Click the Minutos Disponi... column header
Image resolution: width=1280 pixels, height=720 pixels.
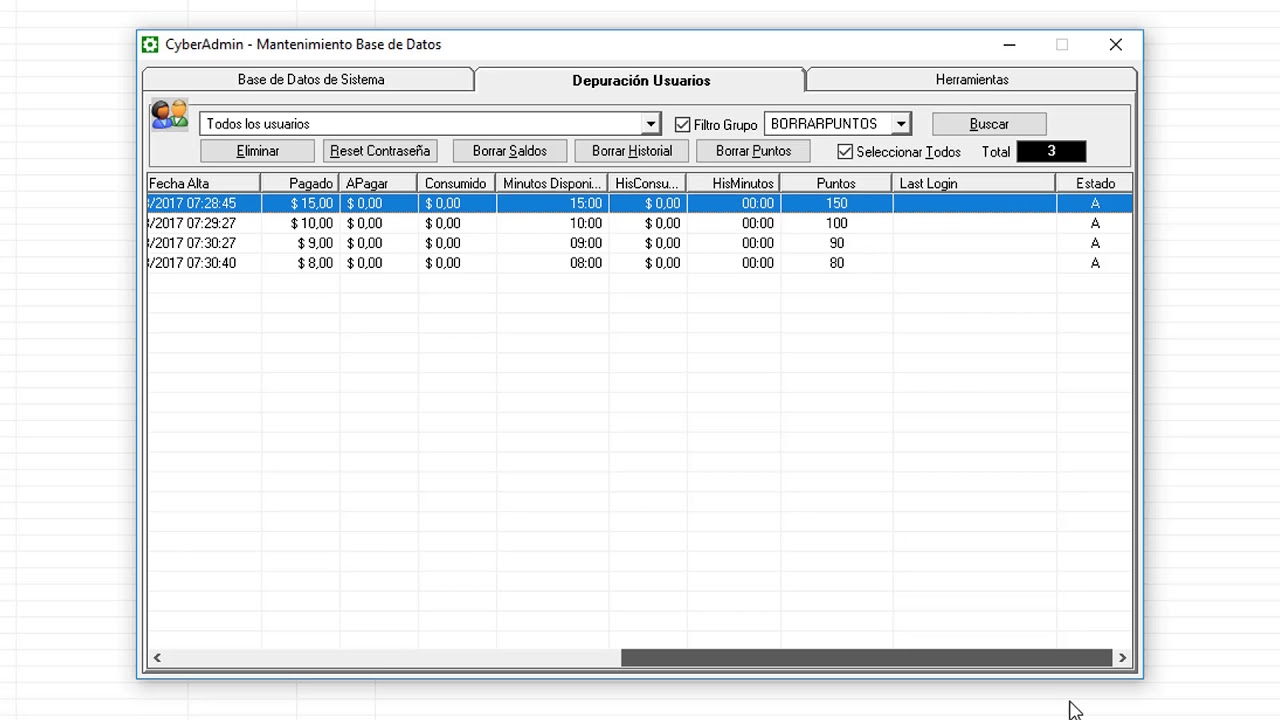pos(552,184)
